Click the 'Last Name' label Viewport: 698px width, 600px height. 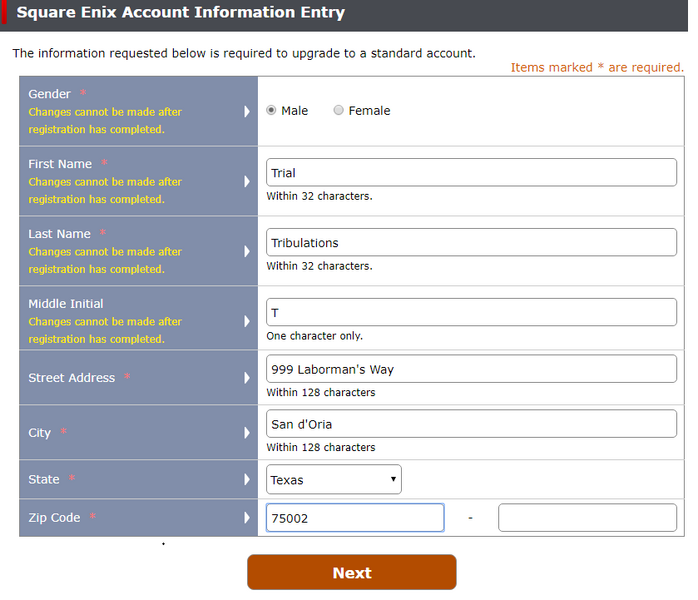tap(59, 234)
